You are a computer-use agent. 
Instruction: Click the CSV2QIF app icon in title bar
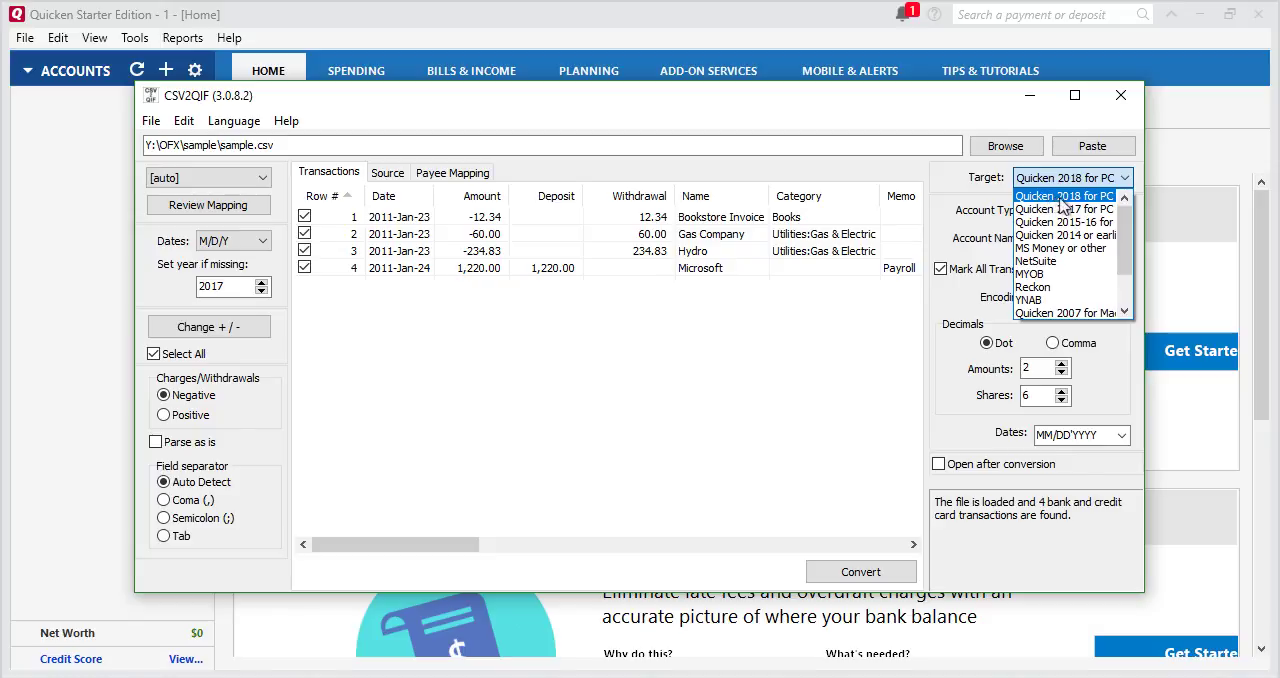[x=151, y=95]
